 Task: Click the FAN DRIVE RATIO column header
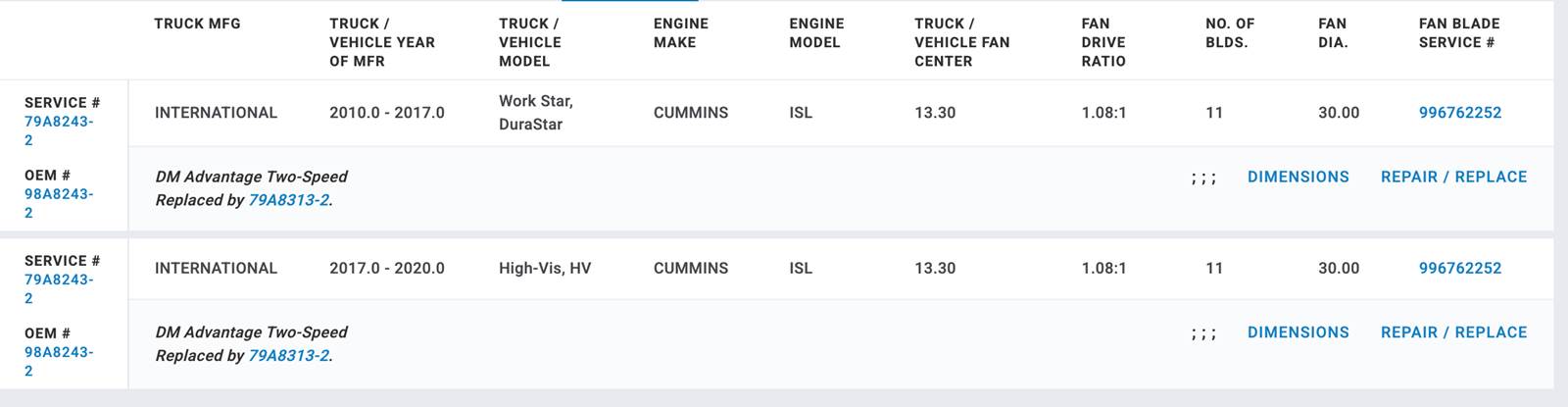point(1103,42)
